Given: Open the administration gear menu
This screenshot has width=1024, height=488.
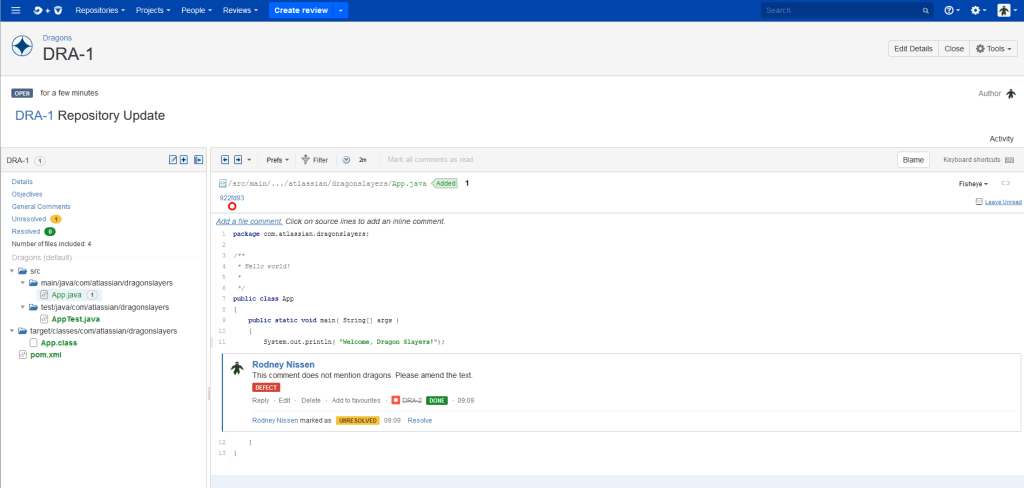Looking at the screenshot, I should click(x=977, y=10).
